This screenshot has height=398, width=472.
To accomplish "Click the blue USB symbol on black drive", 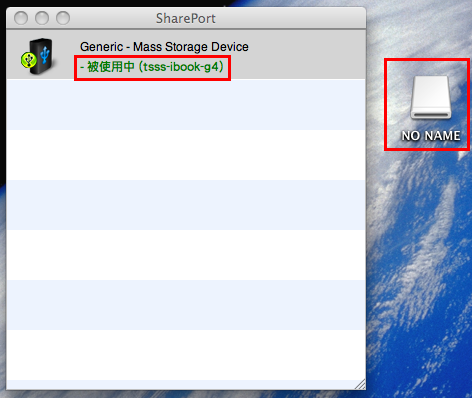I will [x=45, y=54].
